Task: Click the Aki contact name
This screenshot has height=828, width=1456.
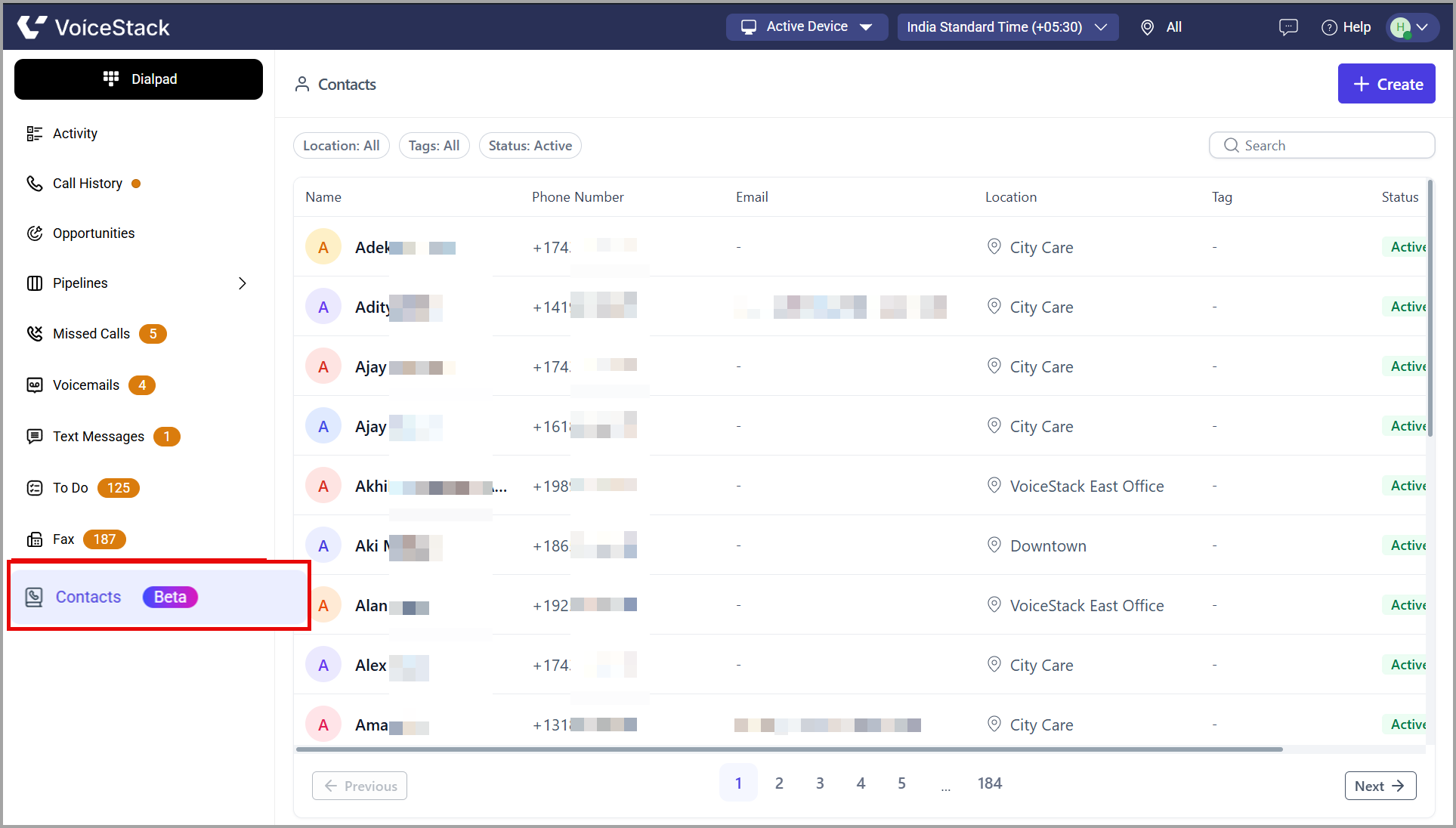Action: tap(398, 546)
